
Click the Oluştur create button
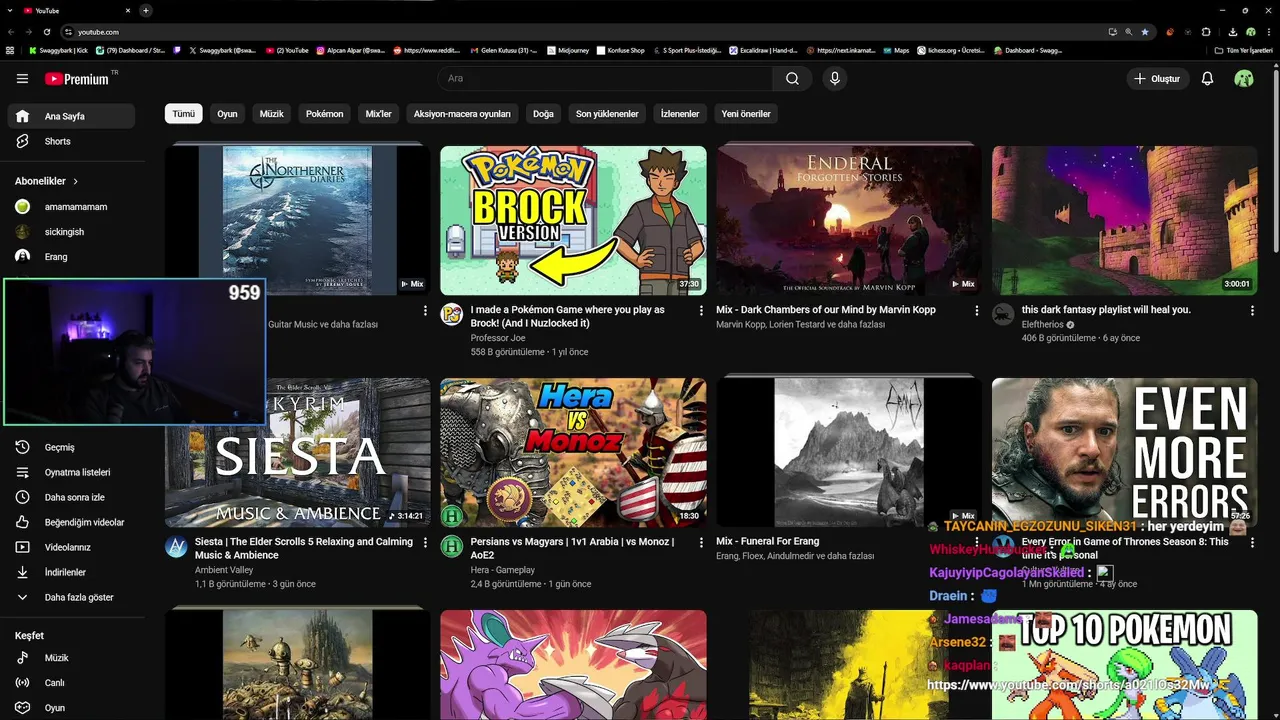click(x=1157, y=79)
